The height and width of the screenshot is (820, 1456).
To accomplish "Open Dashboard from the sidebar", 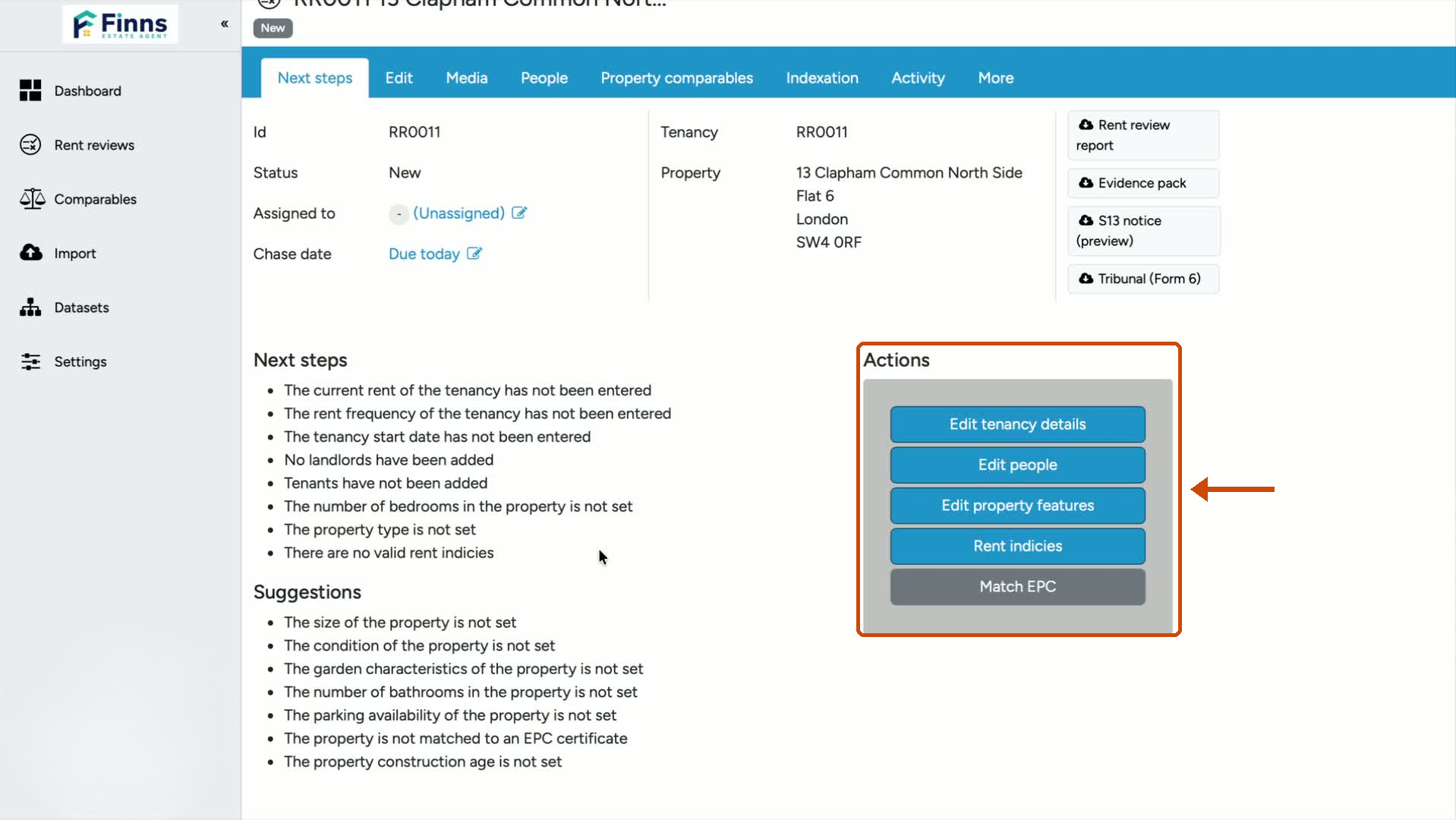I will click(x=87, y=91).
